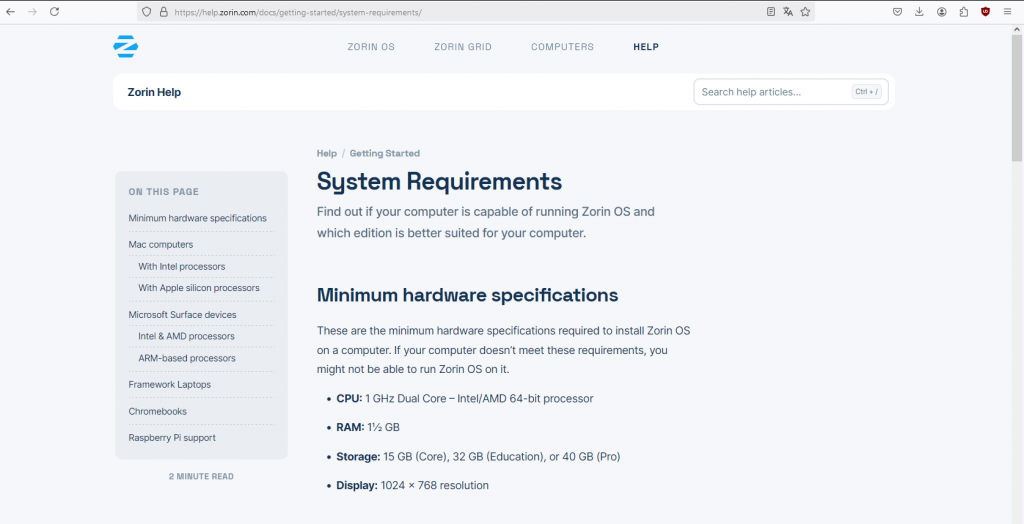Open the Extensions puzzle icon
Image resolution: width=1024 pixels, height=524 pixels.
pos(963,12)
